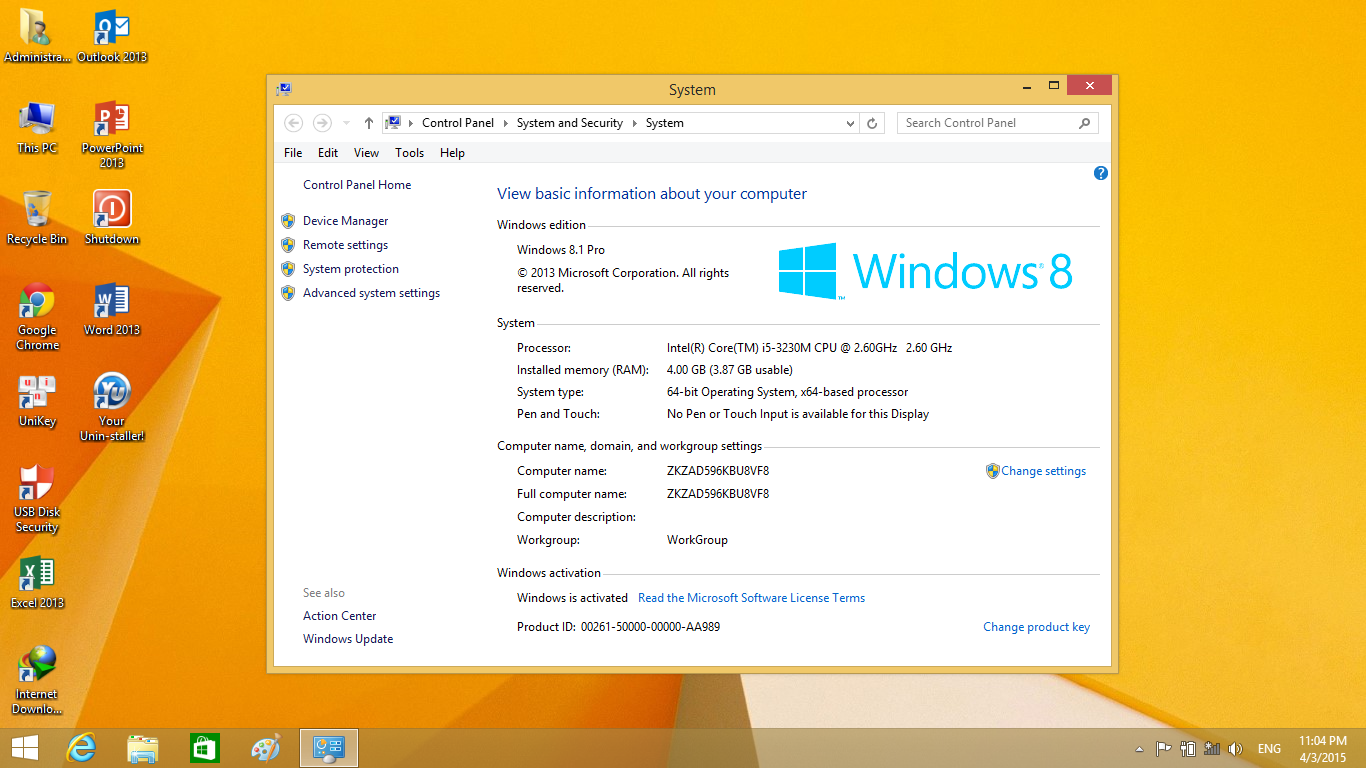Click the System window title bar icon

(x=284, y=89)
